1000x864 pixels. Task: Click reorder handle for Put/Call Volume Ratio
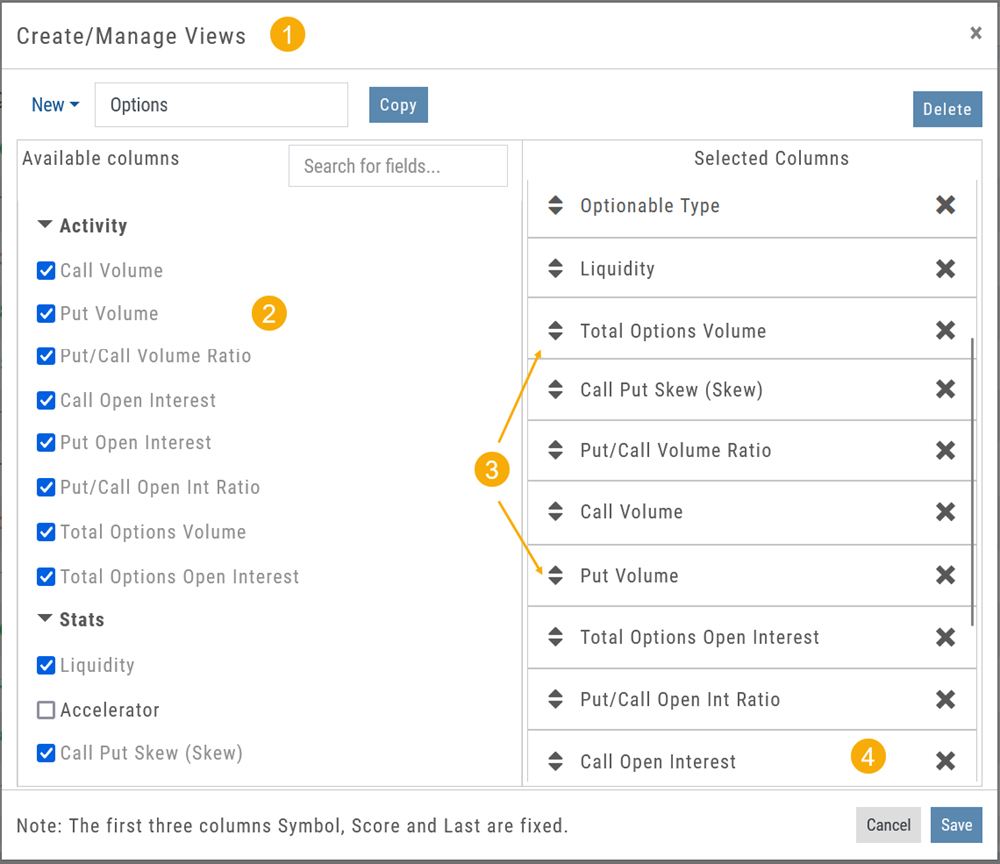(x=556, y=451)
